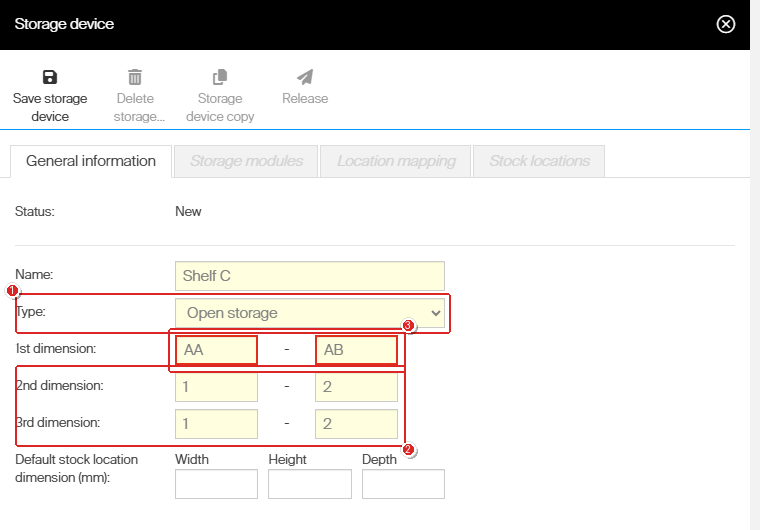
Task: Click the Width input field
Action: point(216,484)
